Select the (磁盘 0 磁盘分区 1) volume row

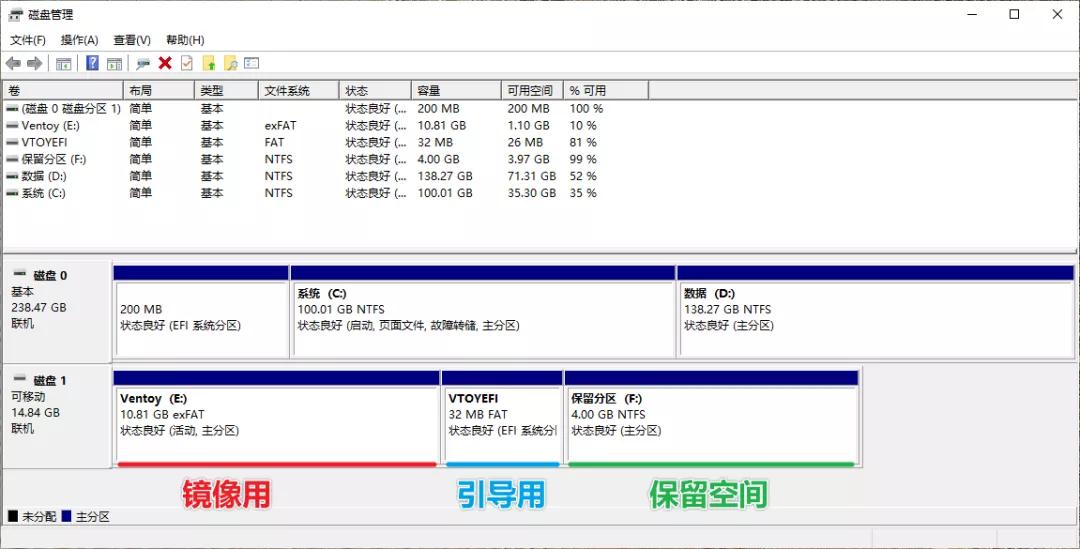[326, 109]
